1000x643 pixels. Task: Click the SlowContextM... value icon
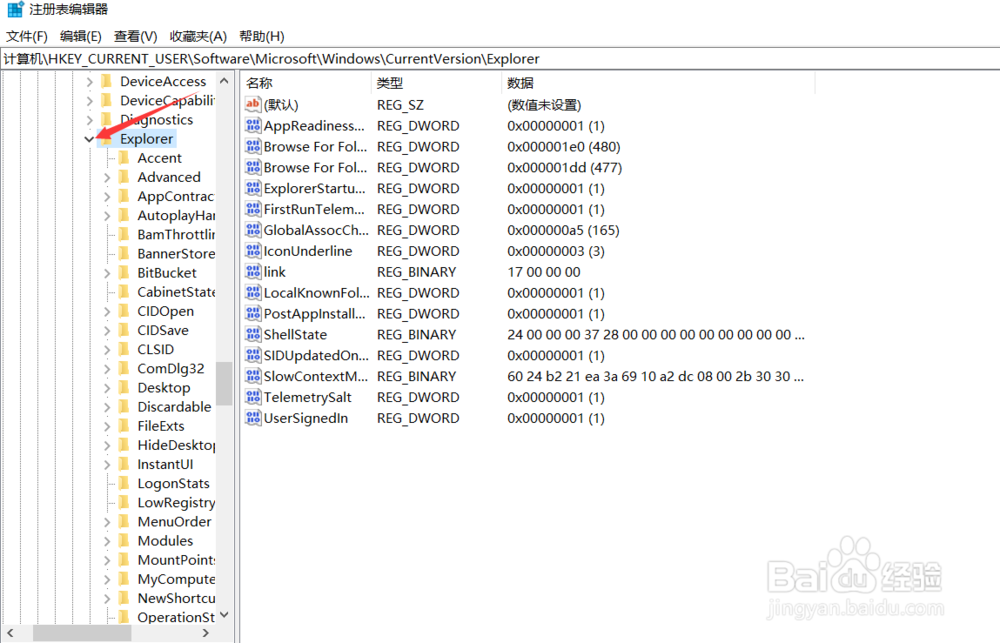point(253,376)
